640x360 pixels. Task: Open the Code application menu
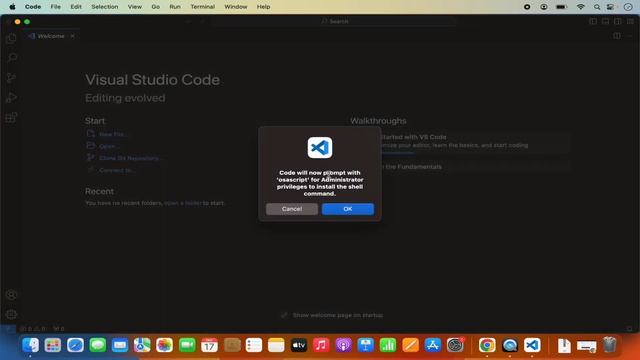(33, 7)
